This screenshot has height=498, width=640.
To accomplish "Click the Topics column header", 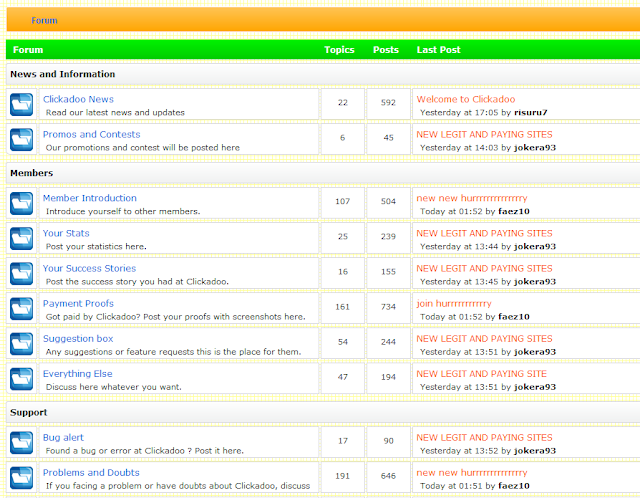I will point(339,50).
